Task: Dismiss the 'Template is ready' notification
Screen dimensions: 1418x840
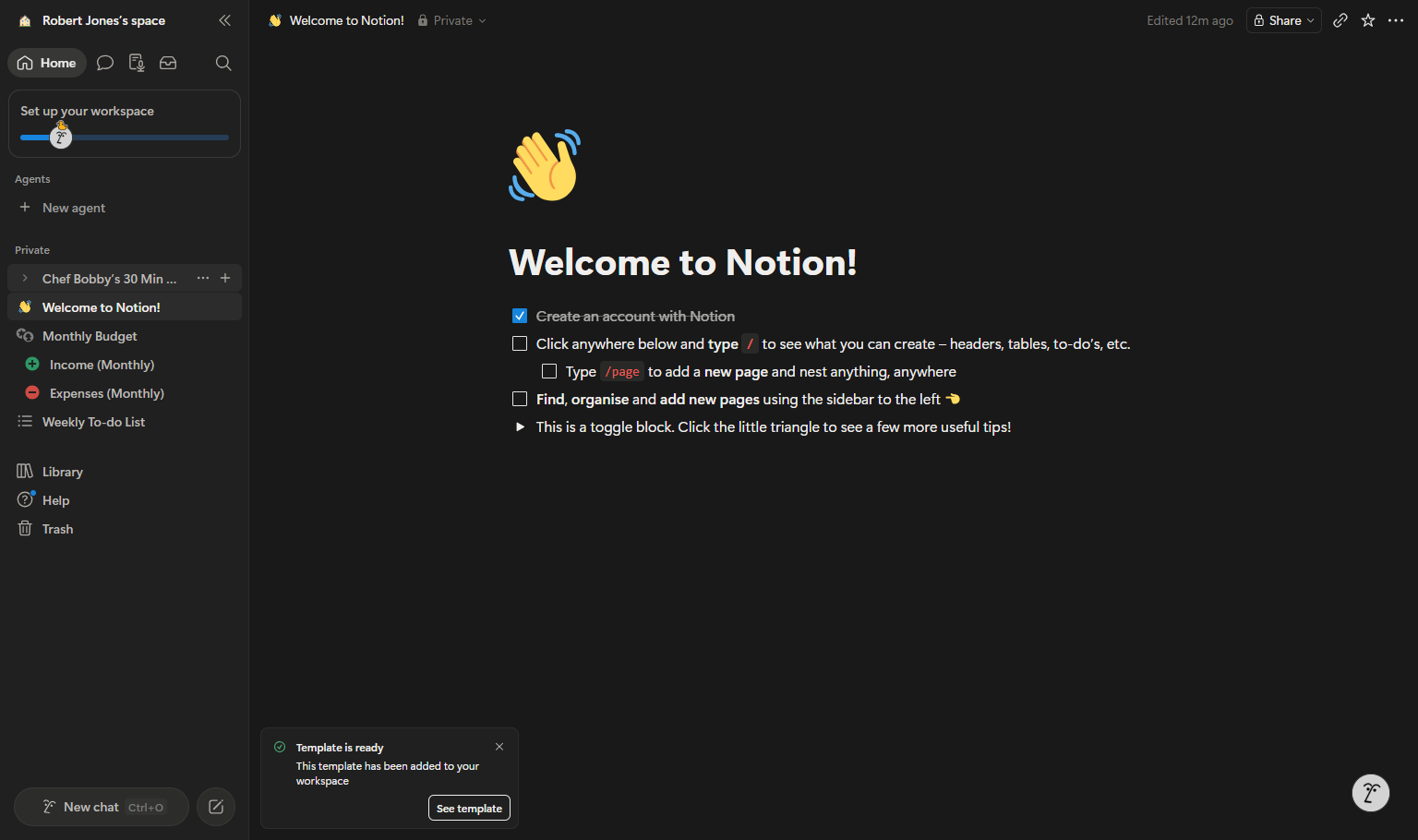Action: pyautogui.click(x=499, y=747)
